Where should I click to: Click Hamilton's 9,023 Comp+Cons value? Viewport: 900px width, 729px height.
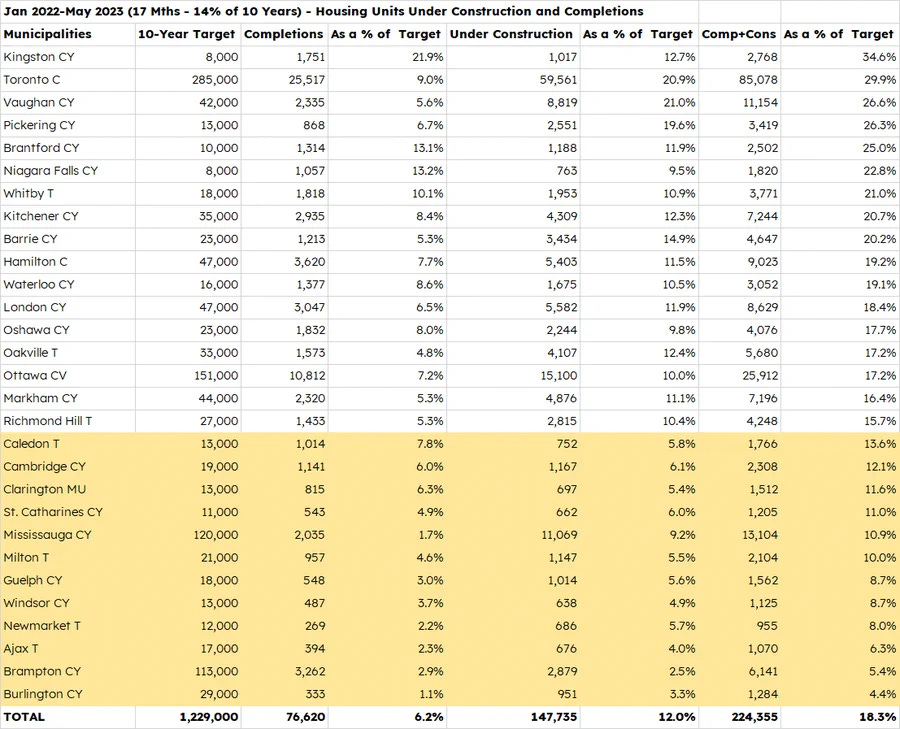coord(762,262)
